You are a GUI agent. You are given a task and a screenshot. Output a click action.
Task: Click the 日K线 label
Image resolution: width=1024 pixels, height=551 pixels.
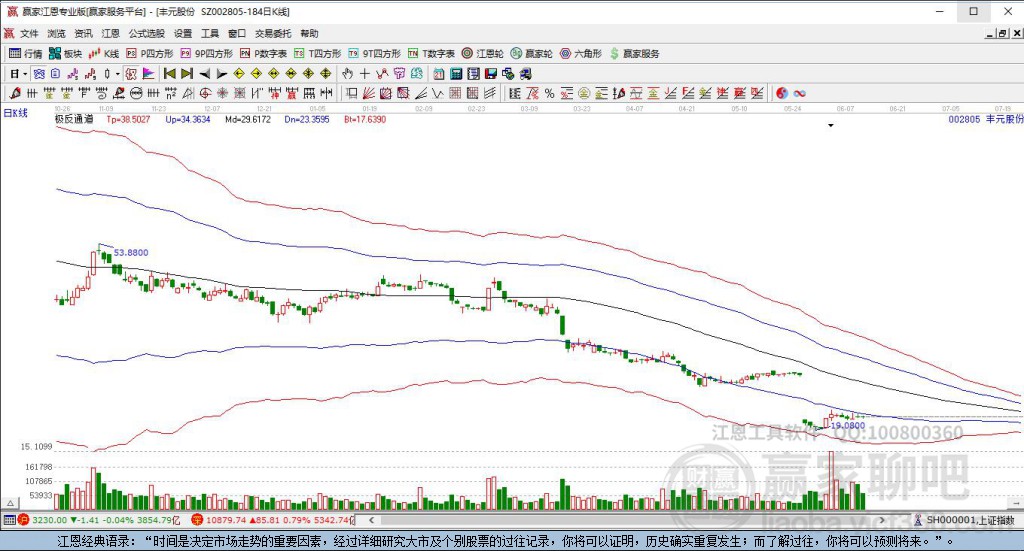16,113
